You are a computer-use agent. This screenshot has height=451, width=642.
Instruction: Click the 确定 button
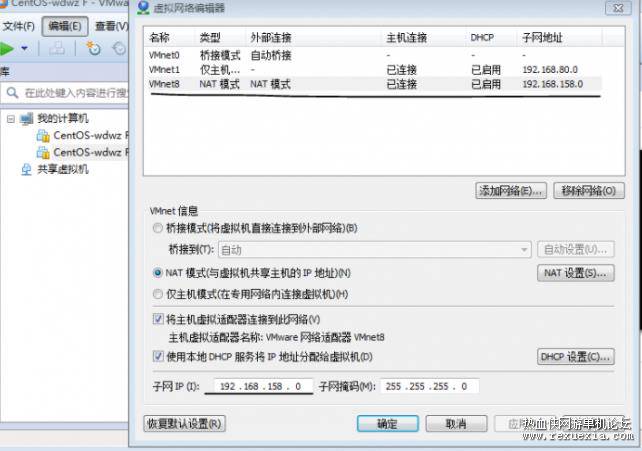tap(388, 424)
